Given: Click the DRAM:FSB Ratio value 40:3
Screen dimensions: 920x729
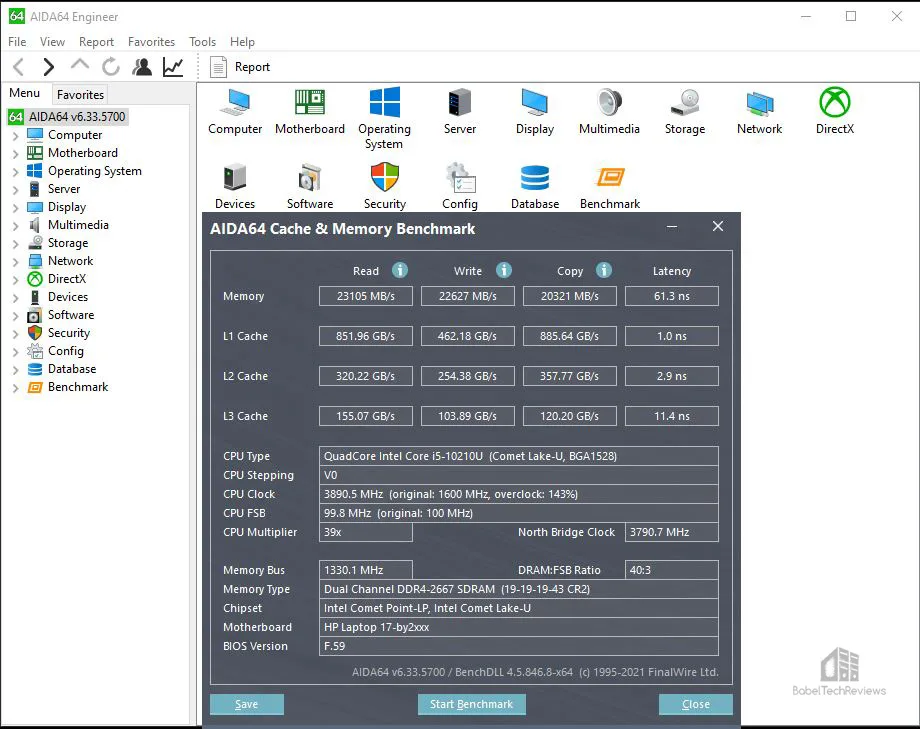Looking at the screenshot, I should 672,570.
